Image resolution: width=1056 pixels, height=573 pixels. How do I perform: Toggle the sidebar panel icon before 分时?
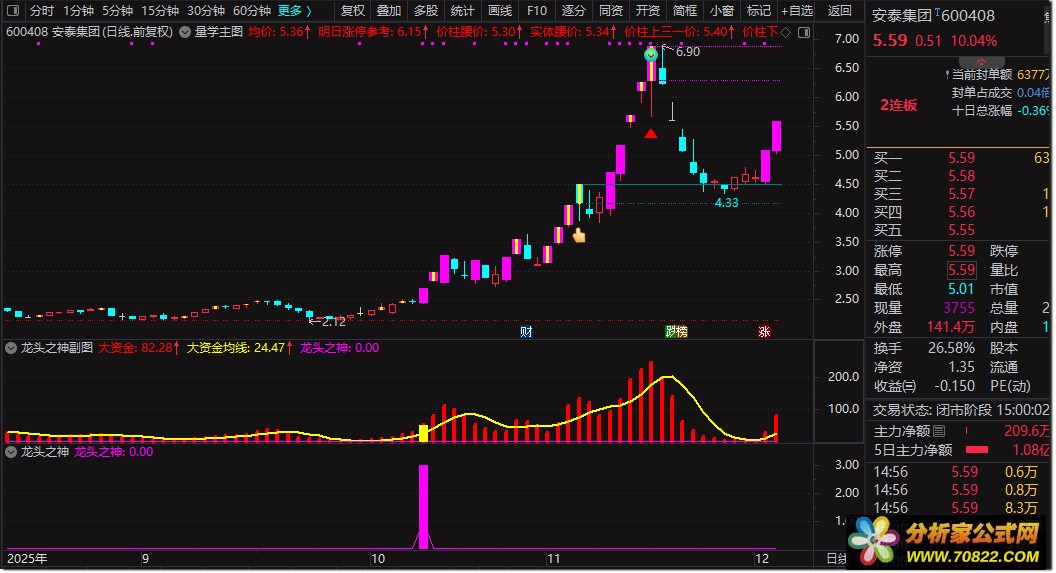(13, 11)
